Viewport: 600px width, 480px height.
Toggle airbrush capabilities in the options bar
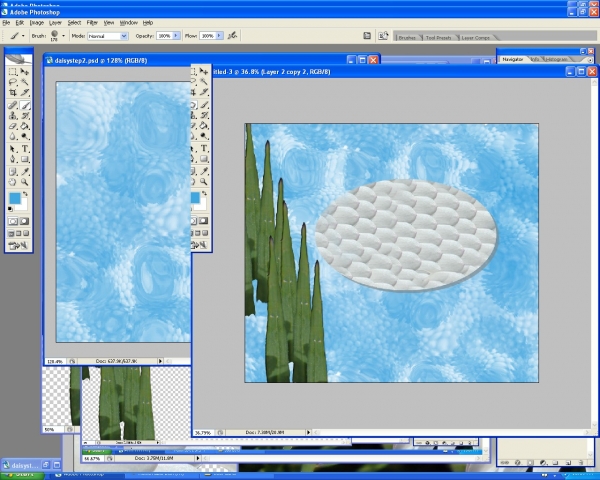pyautogui.click(x=232, y=36)
